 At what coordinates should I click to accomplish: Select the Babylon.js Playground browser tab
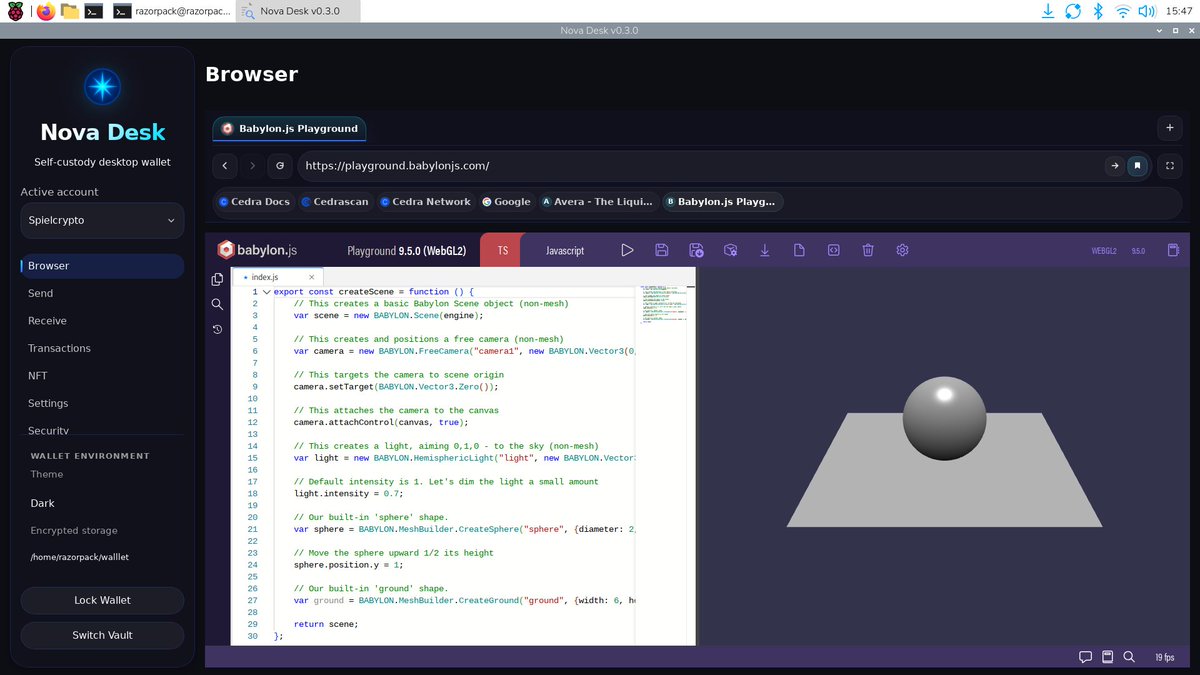[290, 128]
